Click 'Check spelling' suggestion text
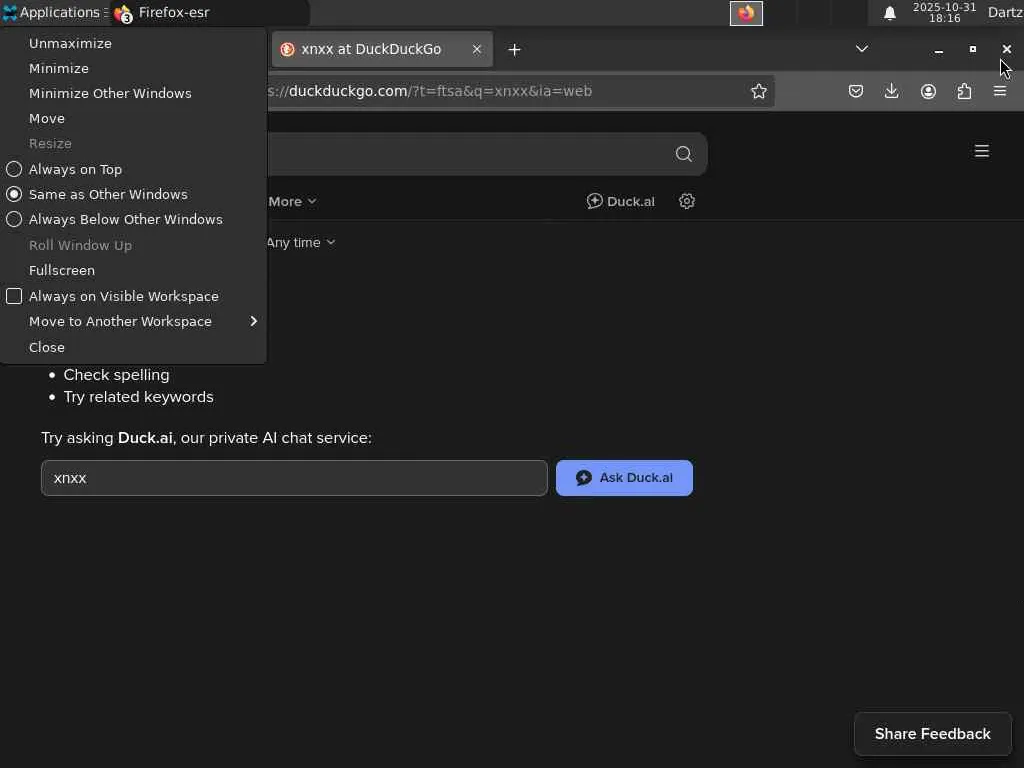The height and width of the screenshot is (768, 1024). pos(116,375)
